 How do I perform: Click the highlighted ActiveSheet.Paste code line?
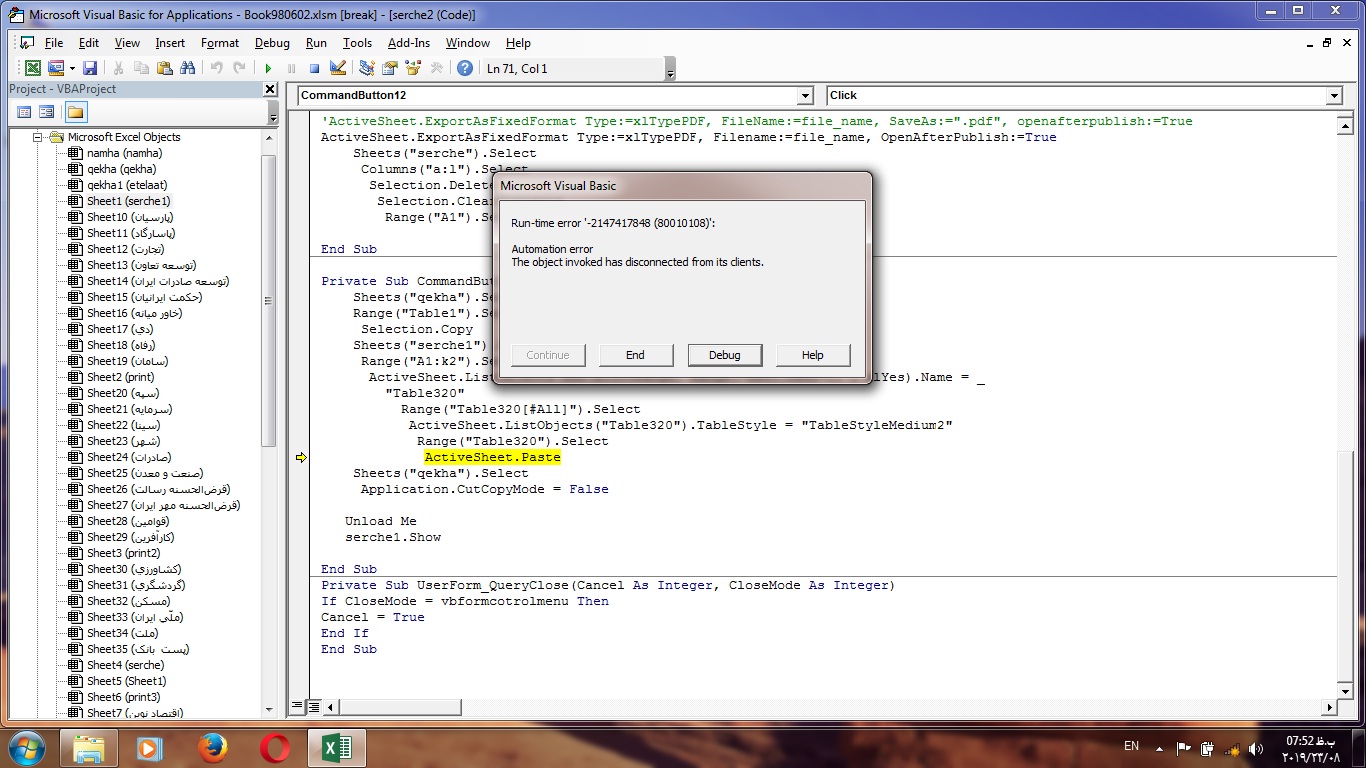pyautogui.click(x=493, y=457)
